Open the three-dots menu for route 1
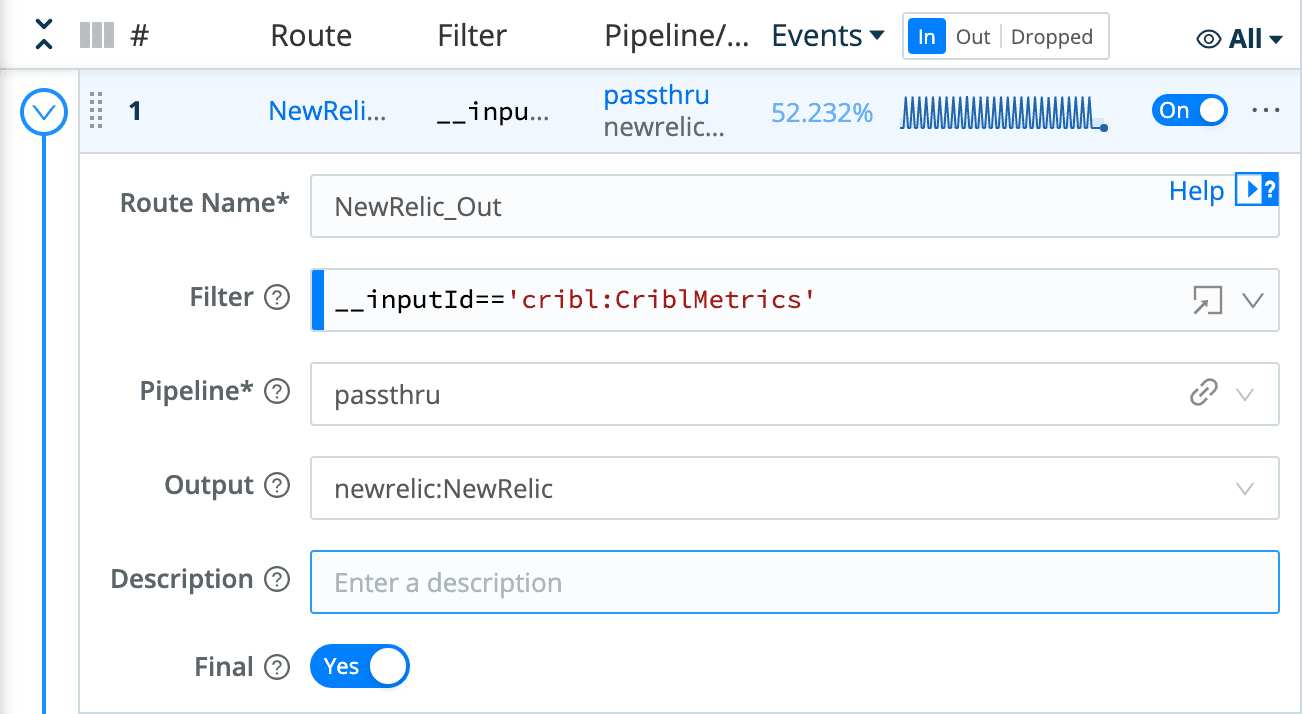Viewport: 1302px width, 714px height. (x=1266, y=110)
